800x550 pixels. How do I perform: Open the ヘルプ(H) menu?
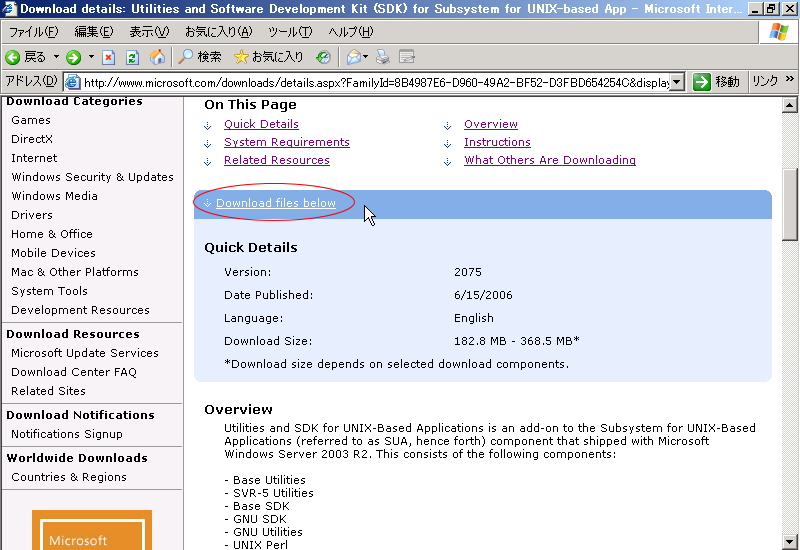[x=351, y=32]
